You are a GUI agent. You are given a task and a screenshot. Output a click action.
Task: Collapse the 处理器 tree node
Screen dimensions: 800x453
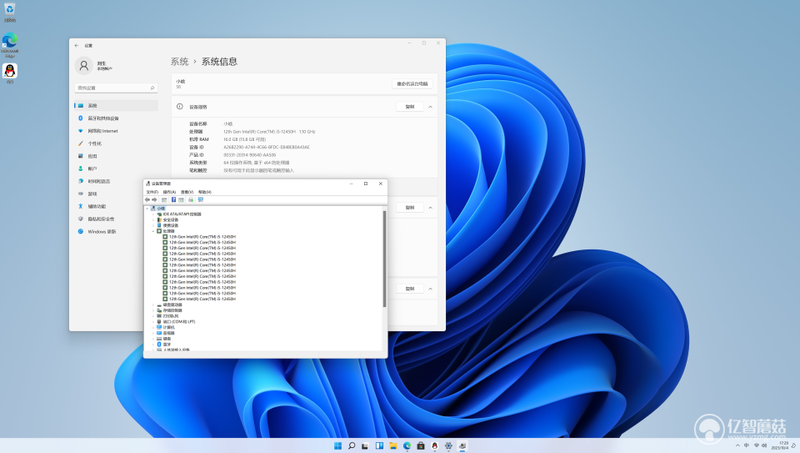(x=153, y=231)
